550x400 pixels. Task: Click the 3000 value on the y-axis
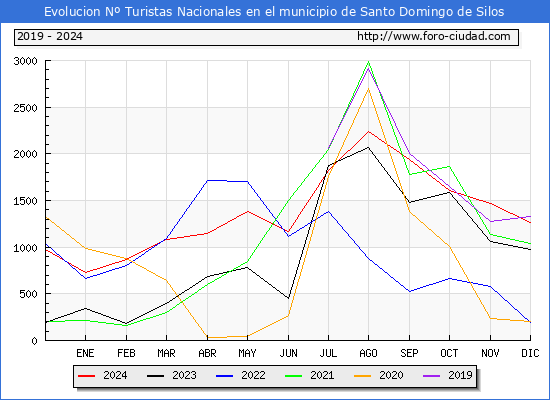(x=25, y=61)
